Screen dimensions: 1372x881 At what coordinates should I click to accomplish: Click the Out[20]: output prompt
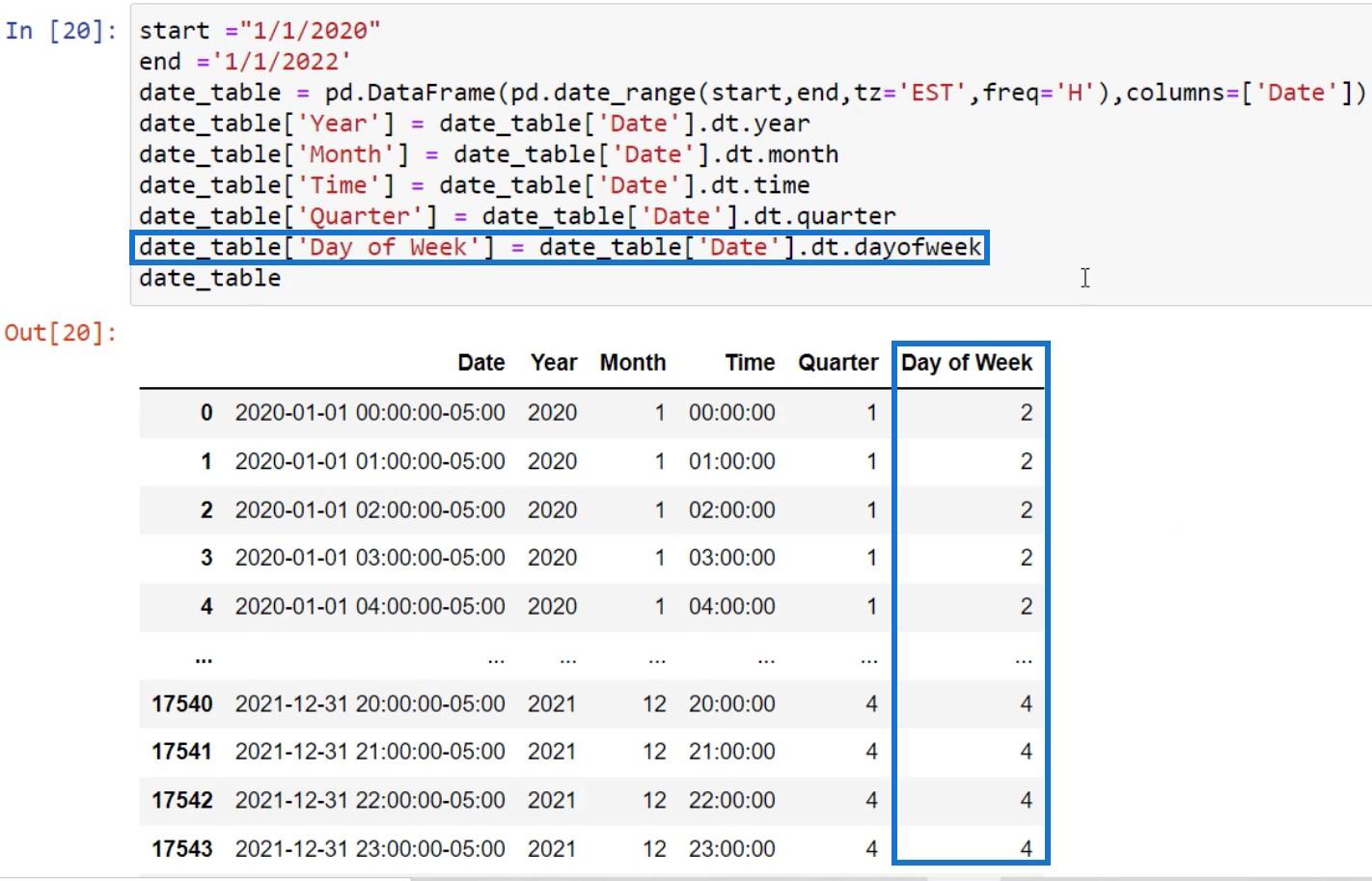click(61, 333)
